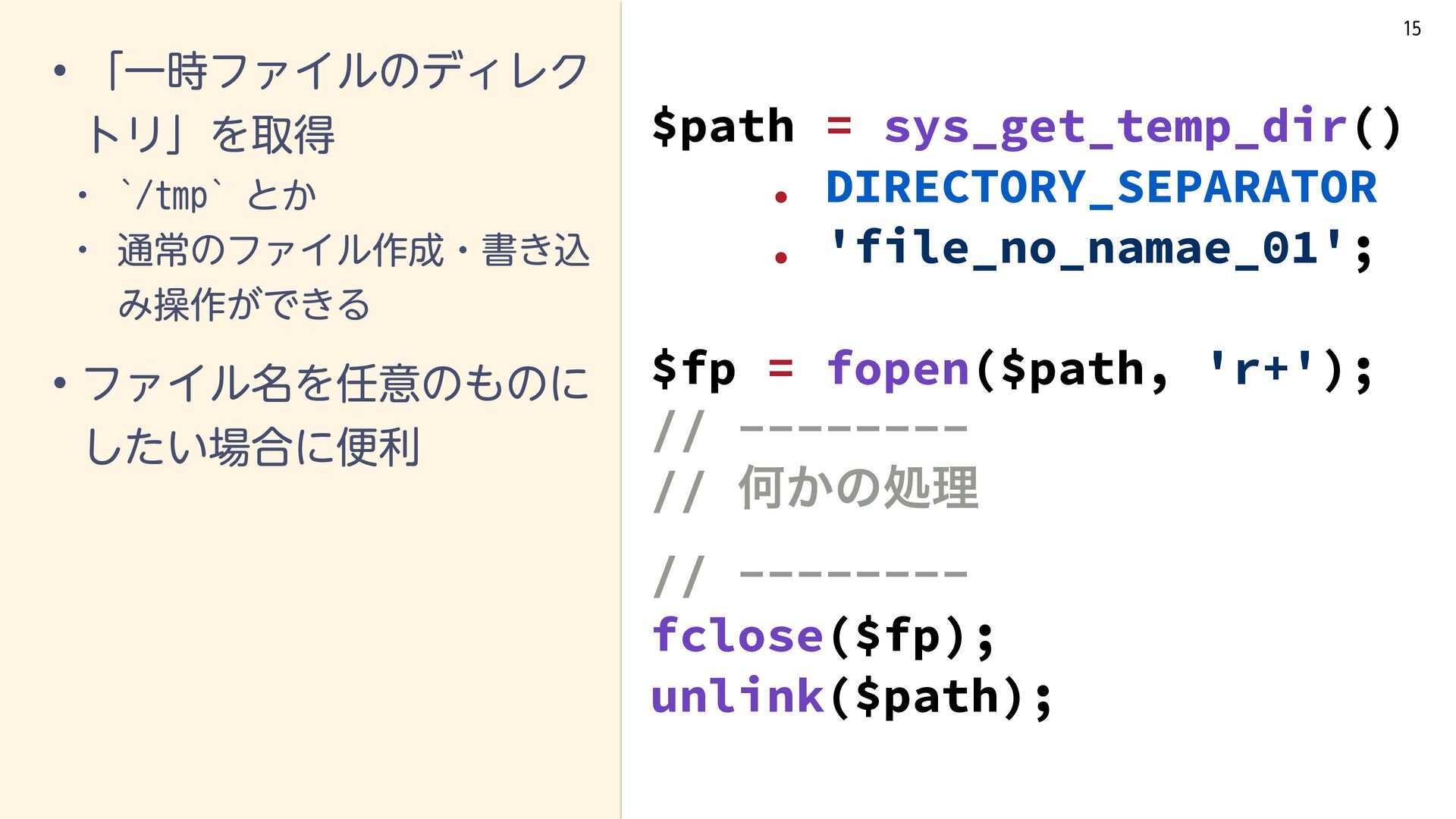Click the ファイル名を任意のものに bullet text

pos(336,383)
